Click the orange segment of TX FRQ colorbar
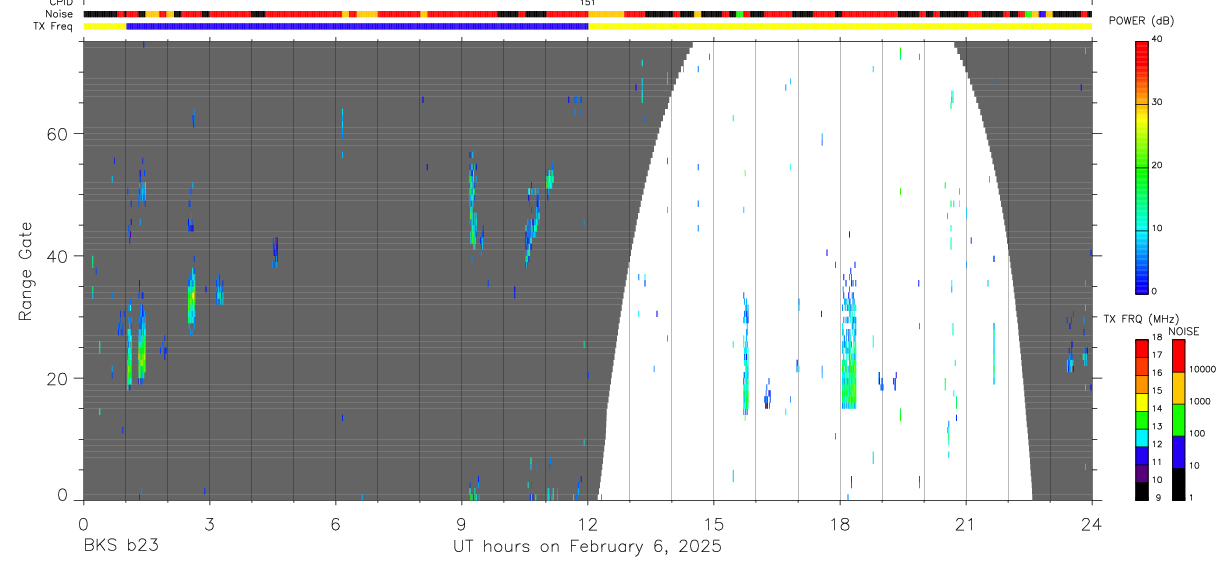 click(1141, 383)
